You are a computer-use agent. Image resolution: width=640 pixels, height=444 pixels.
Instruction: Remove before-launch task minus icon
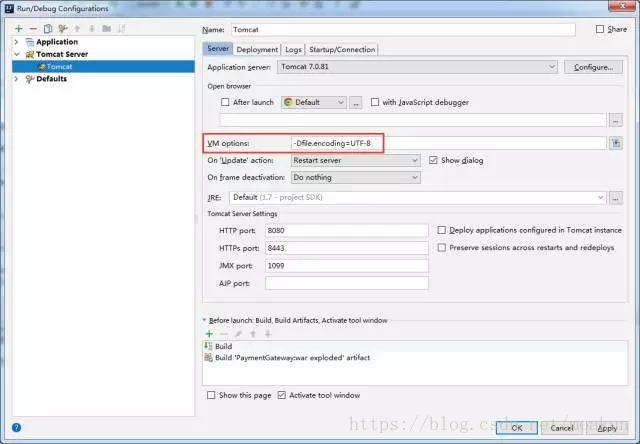pos(224,334)
